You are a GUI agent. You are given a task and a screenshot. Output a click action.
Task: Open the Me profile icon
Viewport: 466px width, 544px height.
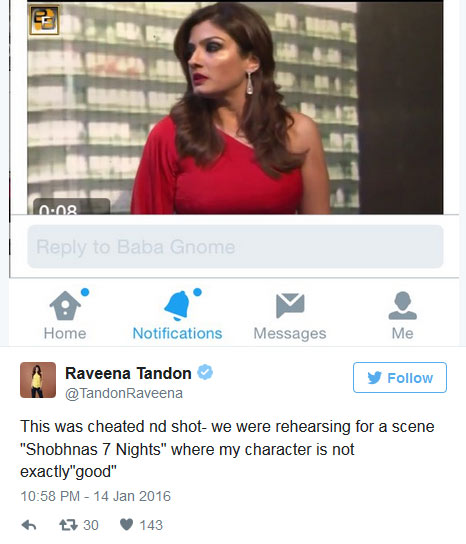403,305
